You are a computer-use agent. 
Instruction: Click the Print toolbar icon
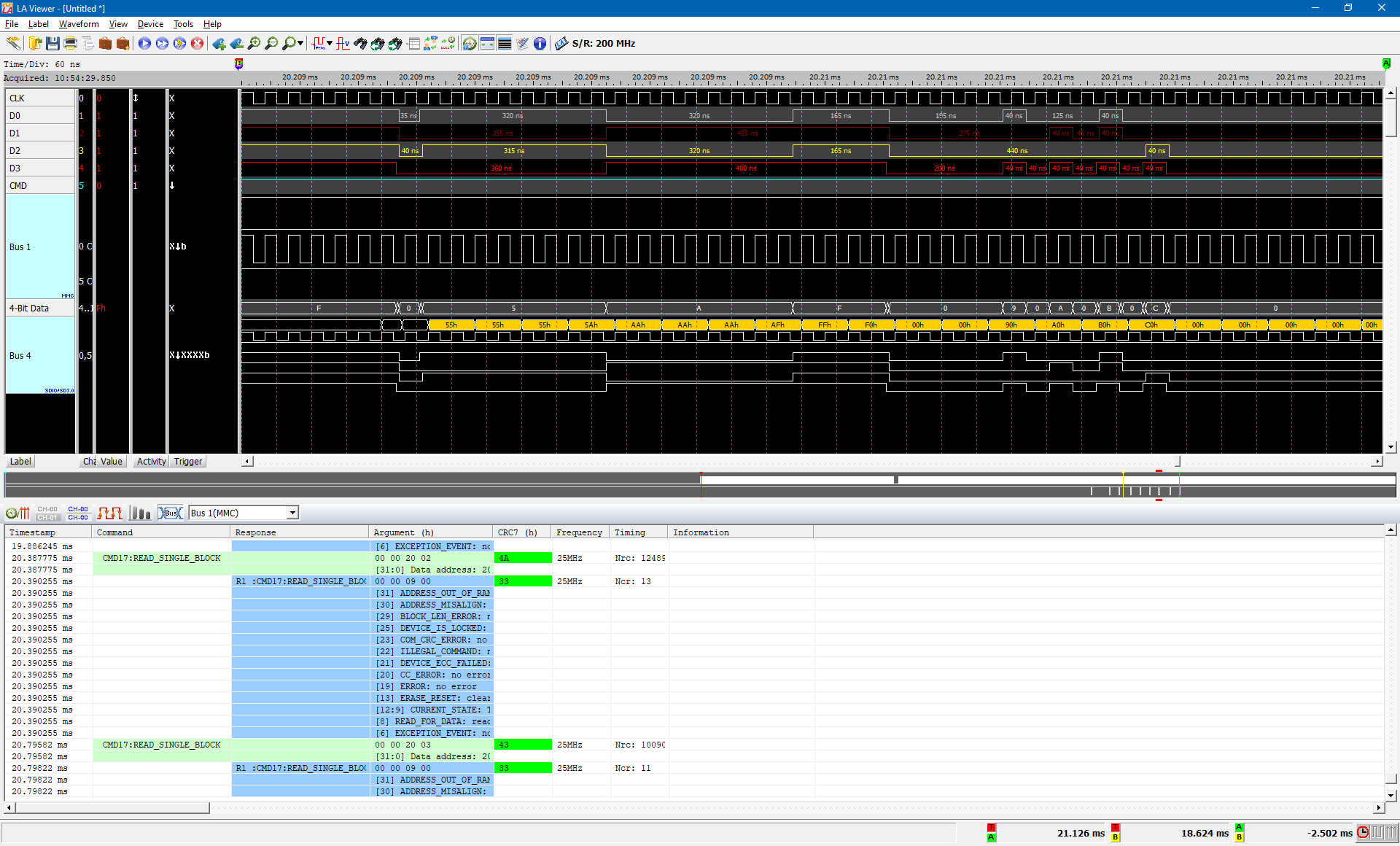click(70, 44)
